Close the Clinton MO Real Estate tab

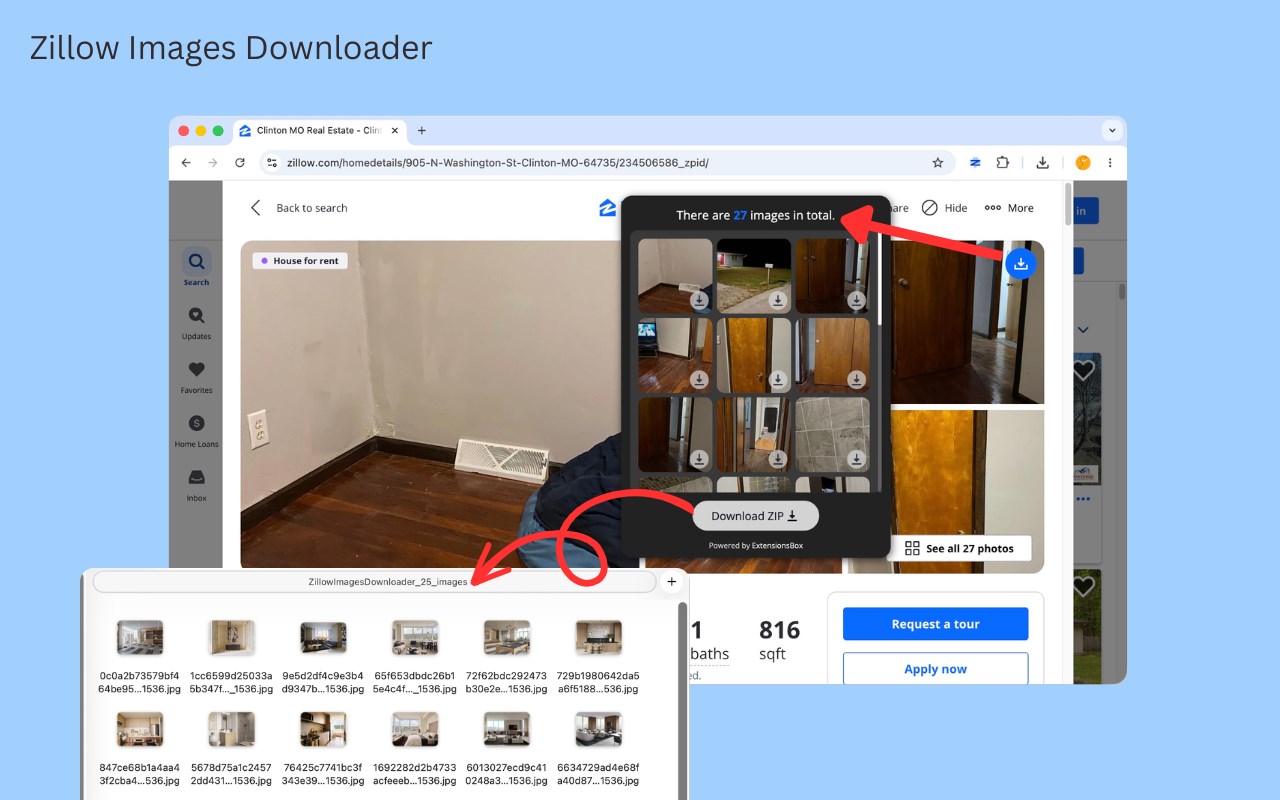(x=395, y=131)
